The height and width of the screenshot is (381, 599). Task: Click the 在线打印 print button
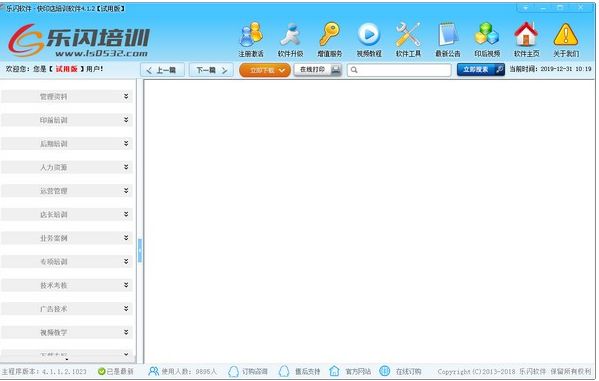pos(318,70)
